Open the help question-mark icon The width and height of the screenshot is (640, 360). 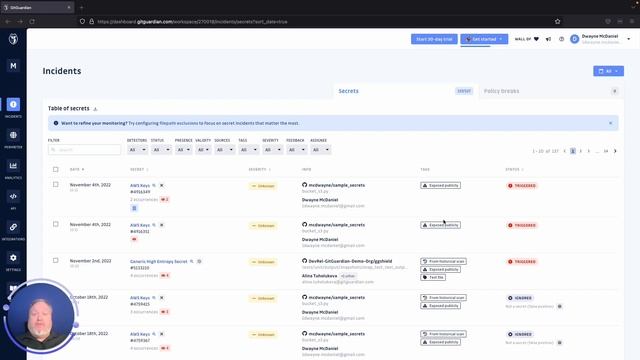[561, 39]
